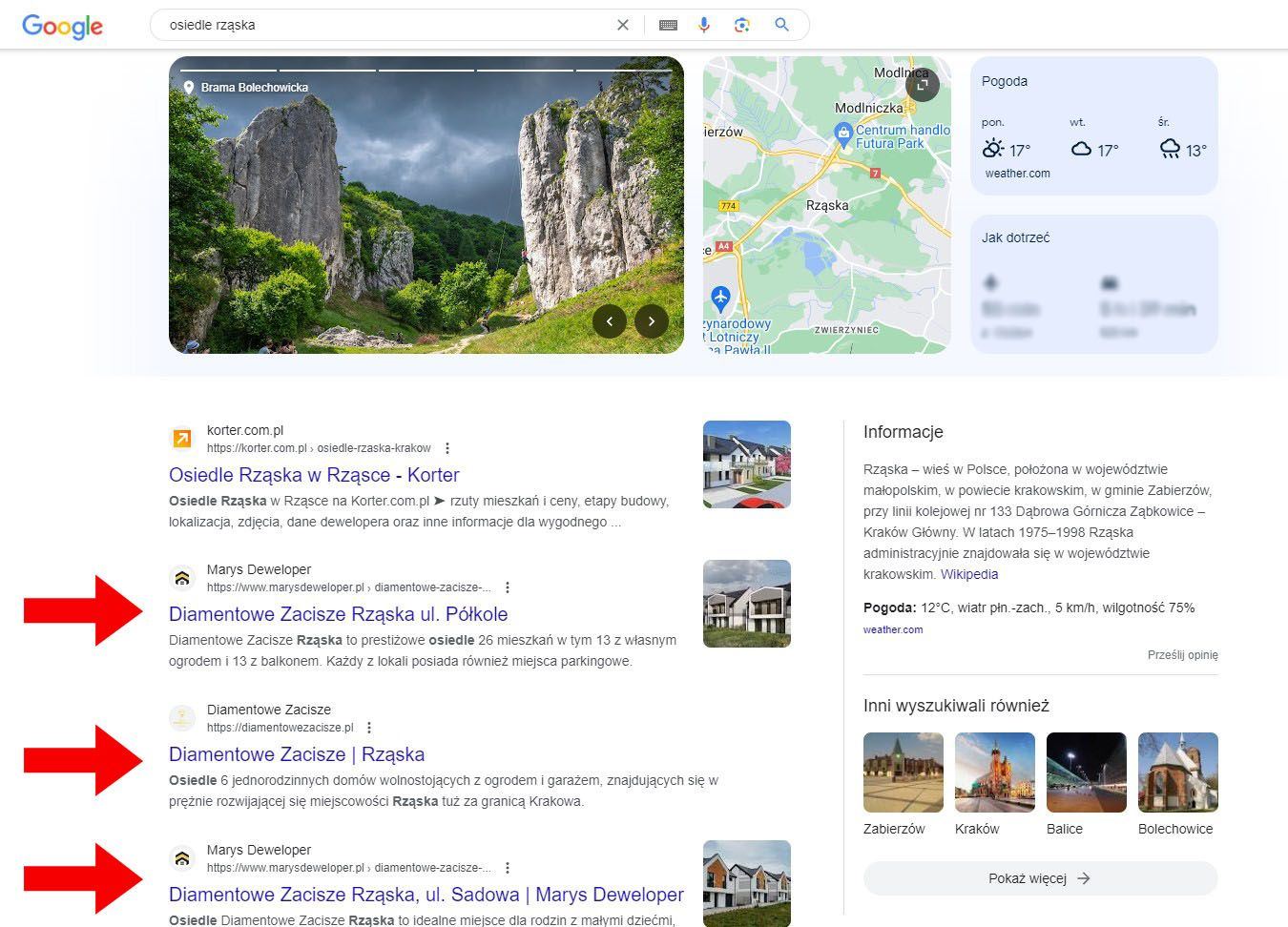Open options menu for korter.com.pl result

pos(447,448)
